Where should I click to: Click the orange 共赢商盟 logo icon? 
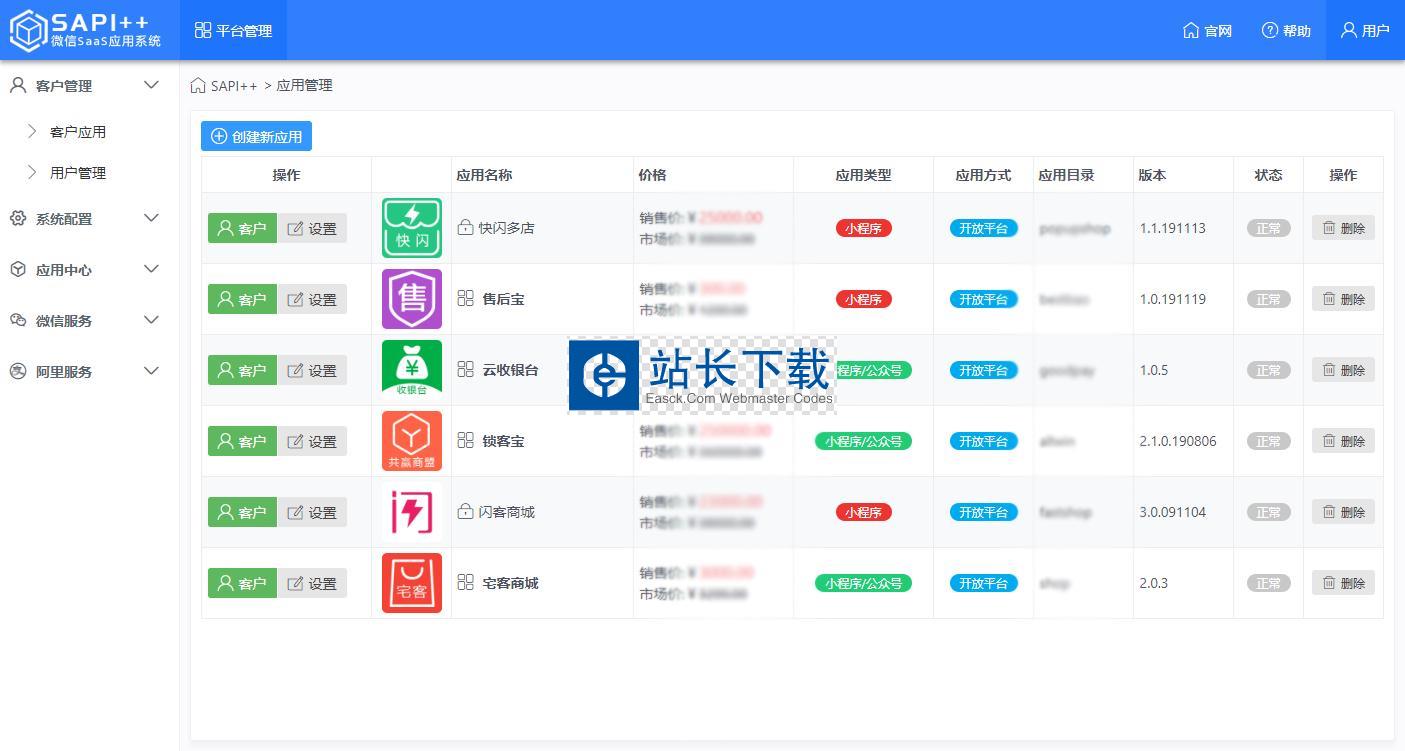tap(411, 440)
